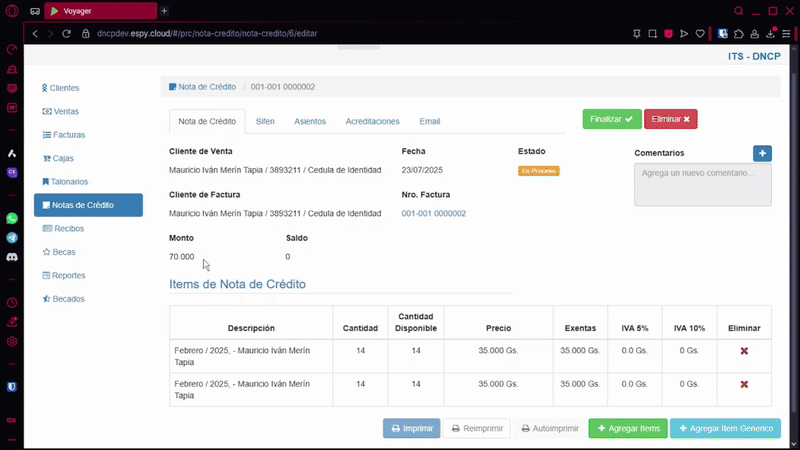Switch to the Sifen tab
The height and width of the screenshot is (450, 800).
(x=265, y=121)
